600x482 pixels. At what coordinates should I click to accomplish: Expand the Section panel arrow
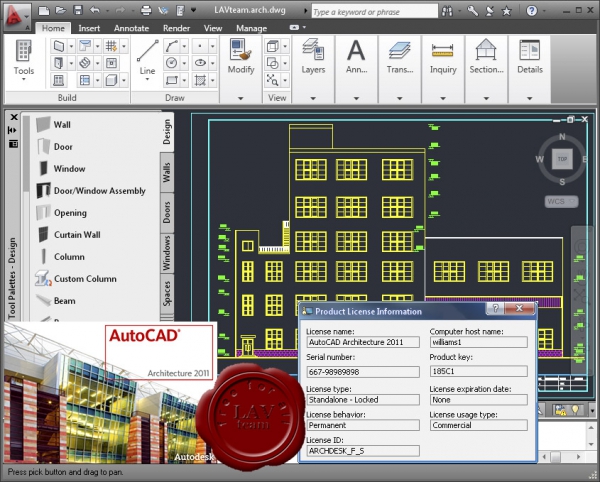(486, 98)
